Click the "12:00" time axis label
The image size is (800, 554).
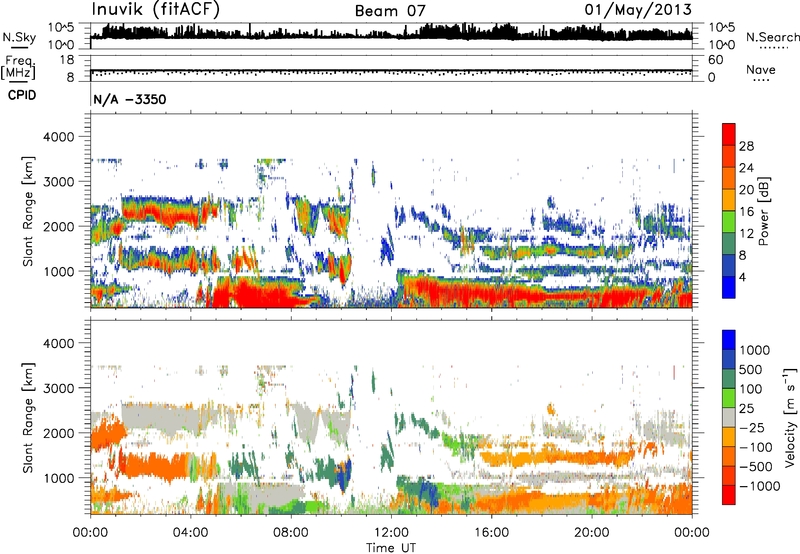(391, 533)
